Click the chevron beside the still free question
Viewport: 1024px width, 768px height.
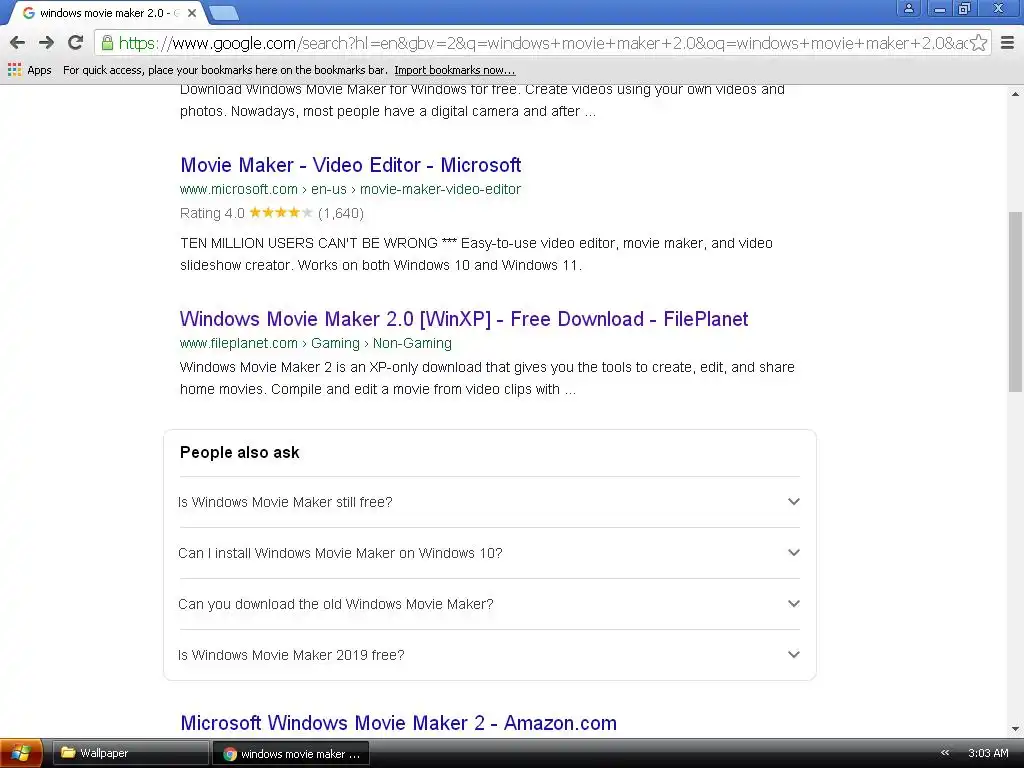click(x=793, y=502)
